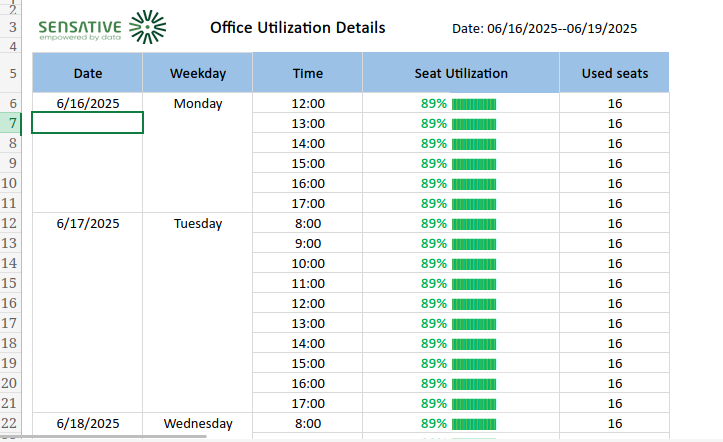Click the 9:00 time cell
The height and width of the screenshot is (442, 723).
(x=307, y=243)
